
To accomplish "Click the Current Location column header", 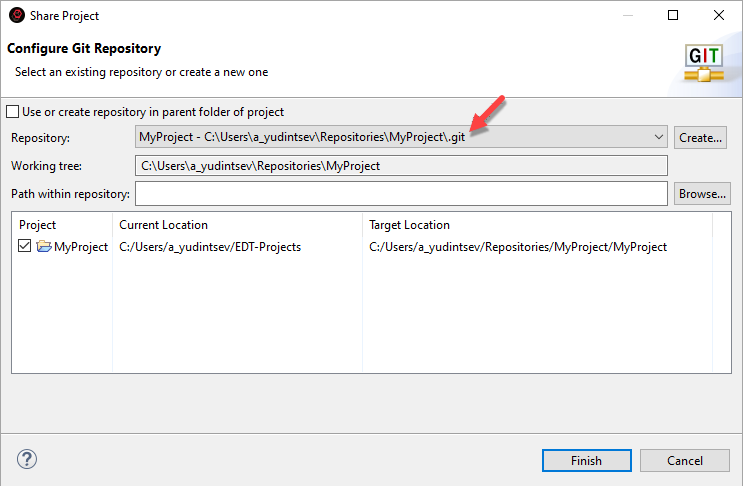I will (164, 225).
